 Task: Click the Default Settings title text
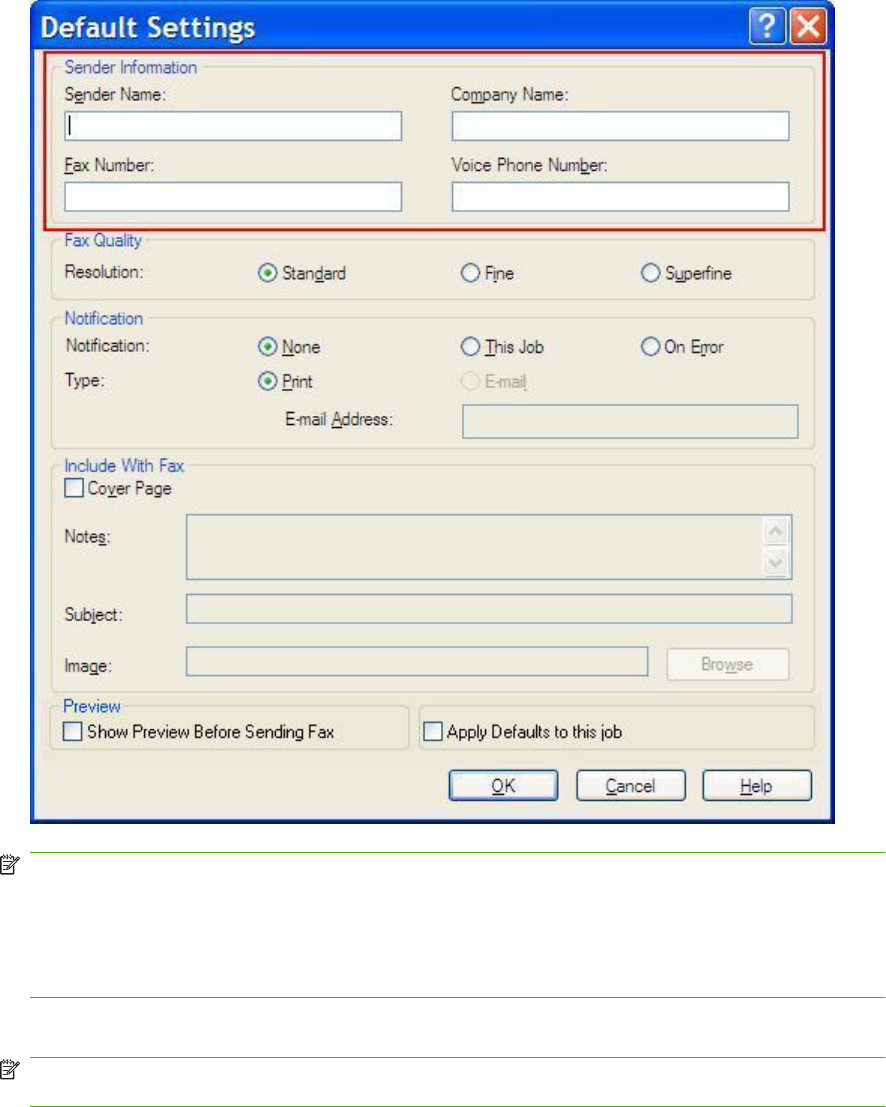[148, 28]
